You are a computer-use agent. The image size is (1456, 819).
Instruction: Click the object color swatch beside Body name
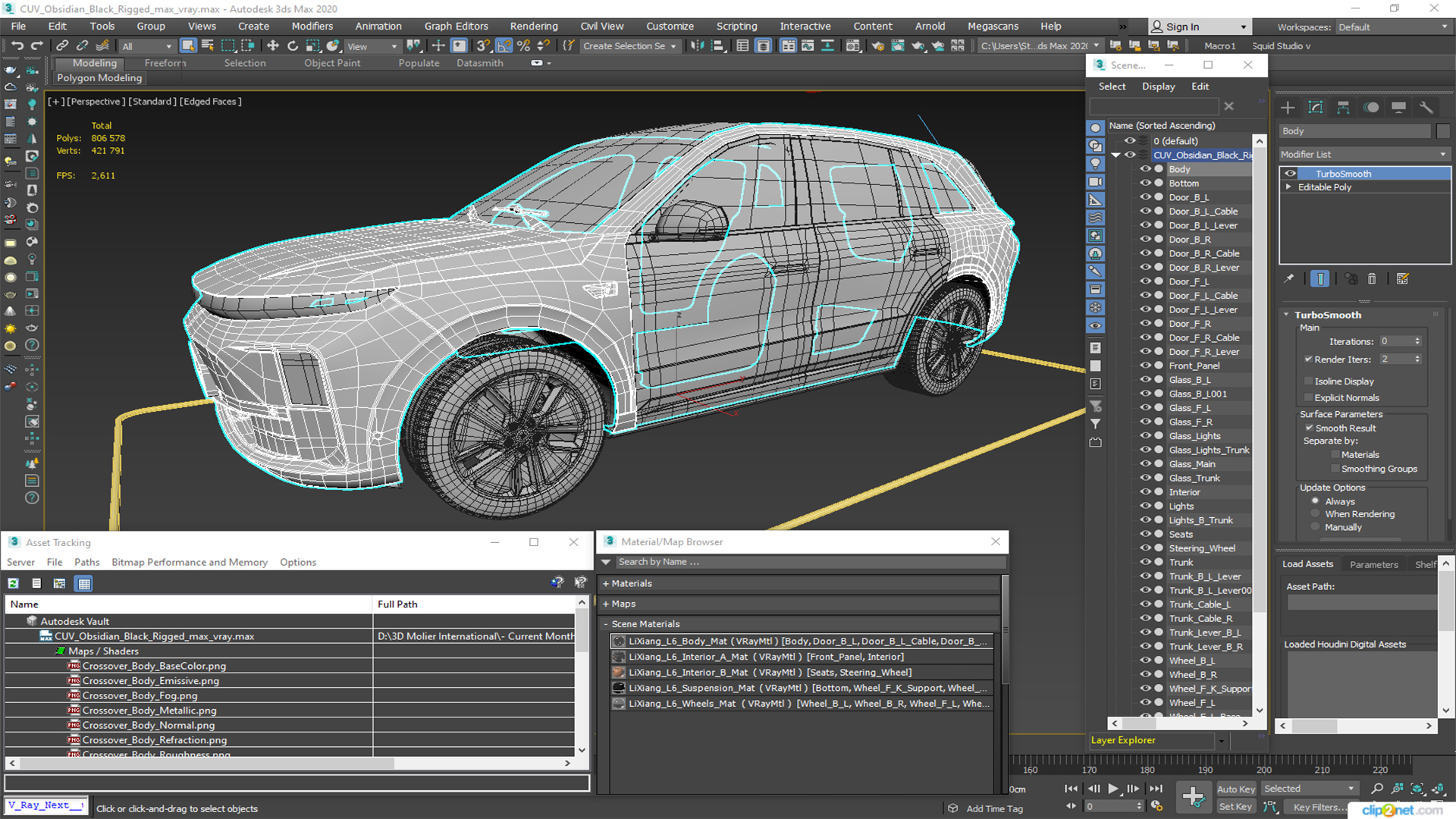(x=1442, y=131)
